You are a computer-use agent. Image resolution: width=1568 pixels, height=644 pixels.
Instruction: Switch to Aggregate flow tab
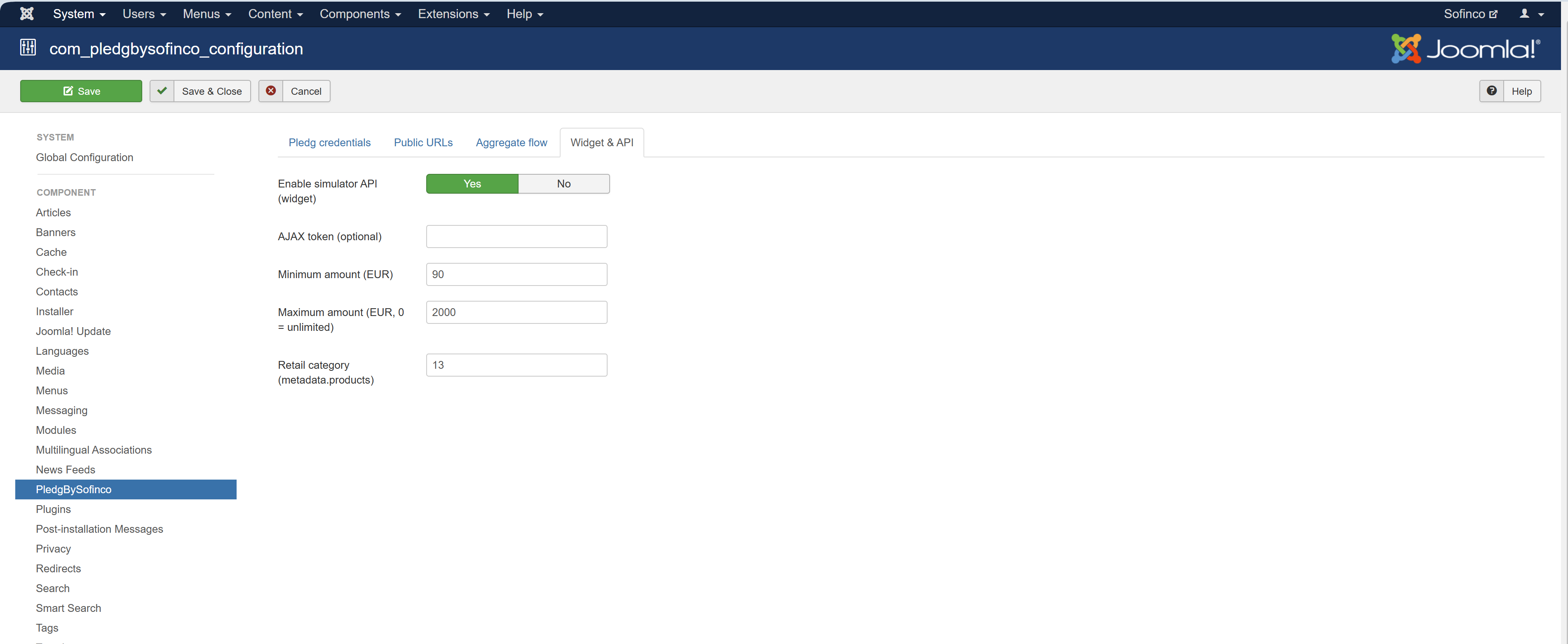pyautogui.click(x=511, y=143)
